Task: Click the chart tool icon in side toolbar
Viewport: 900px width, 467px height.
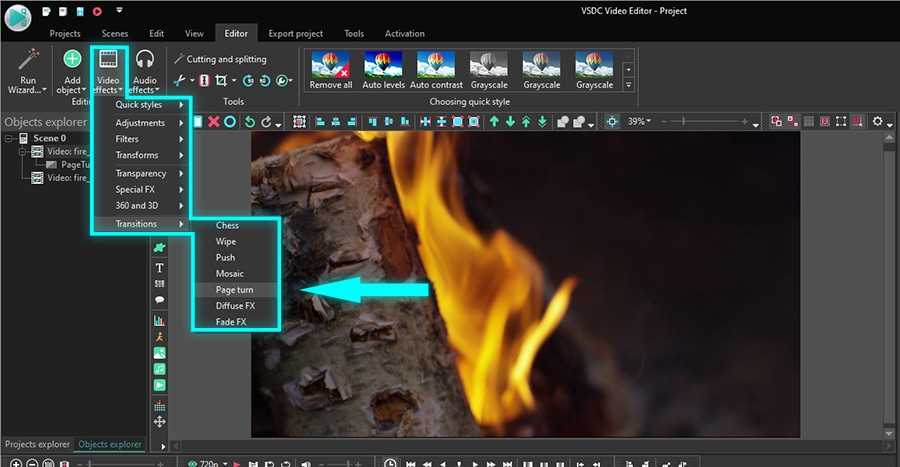Action: pos(159,321)
